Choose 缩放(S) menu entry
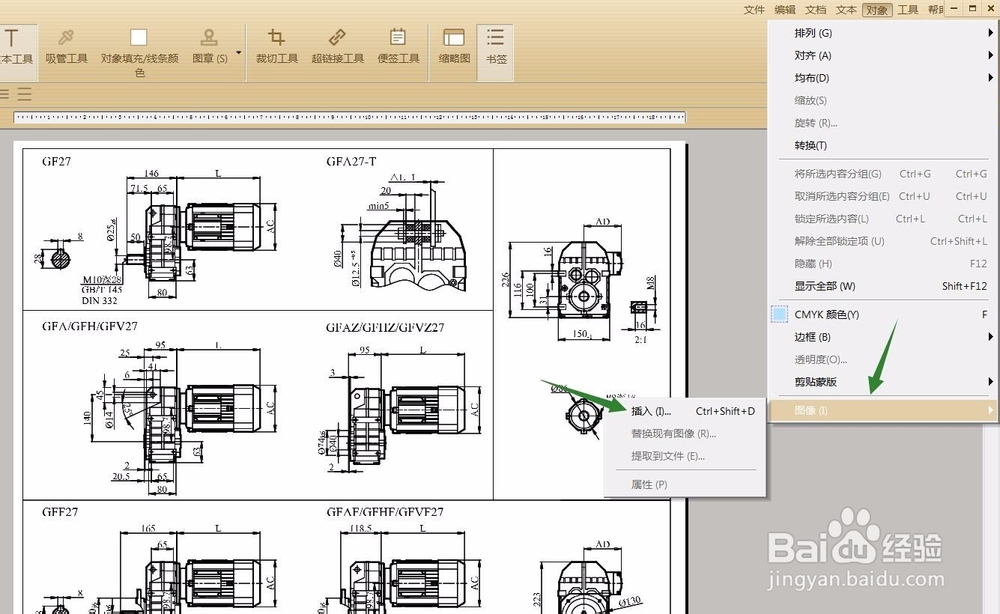 pyautogui.click(x=883, y=100)
